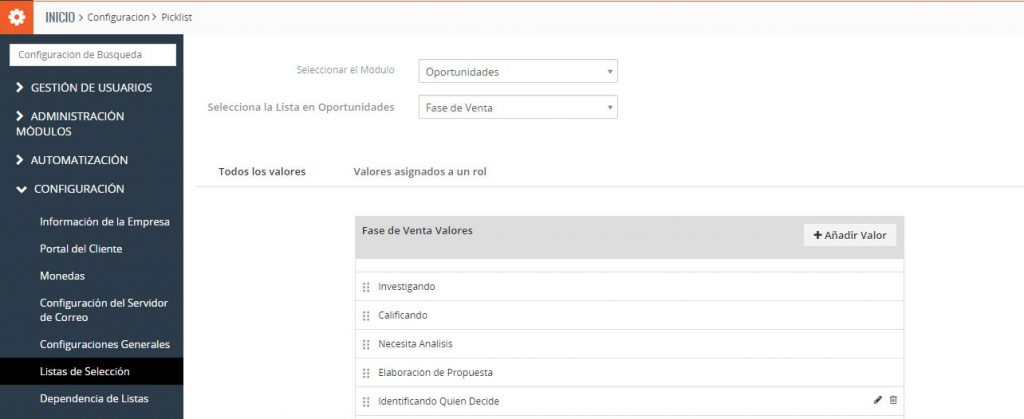This screenshot has height=419, width=1024.
Task: Click the trash delete icon on Identificando Quien Decide
Action: (893, 400)
